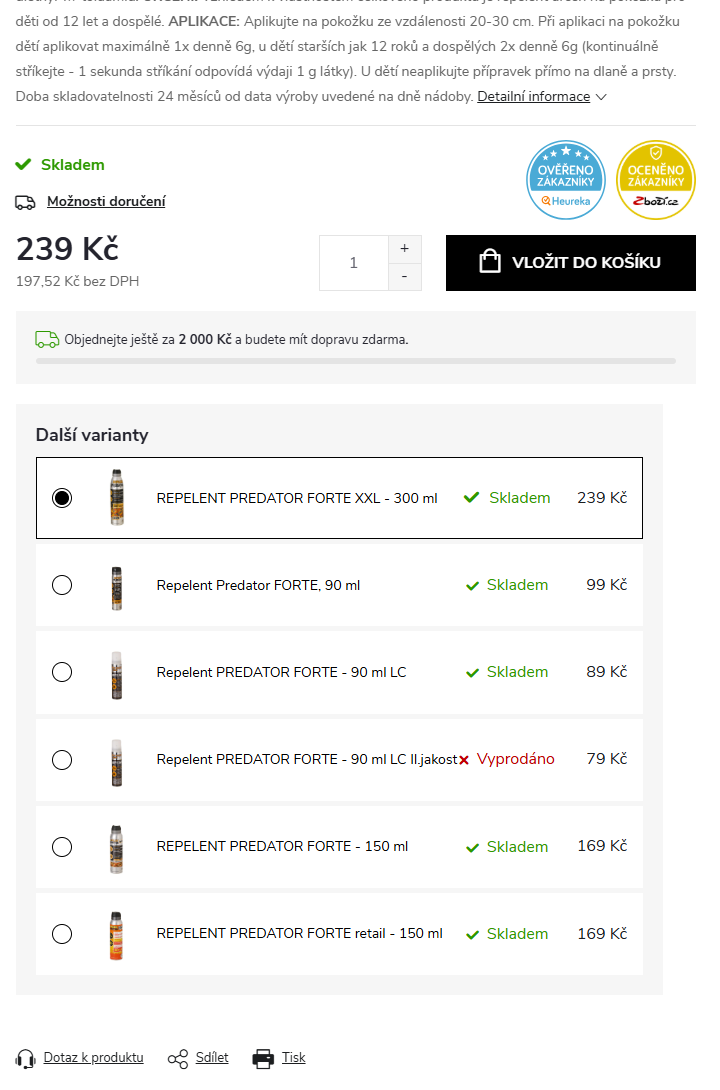Open the Dotaz k produktu link
This screenshot has height=1090, width=720.
tap(93, 1058)
